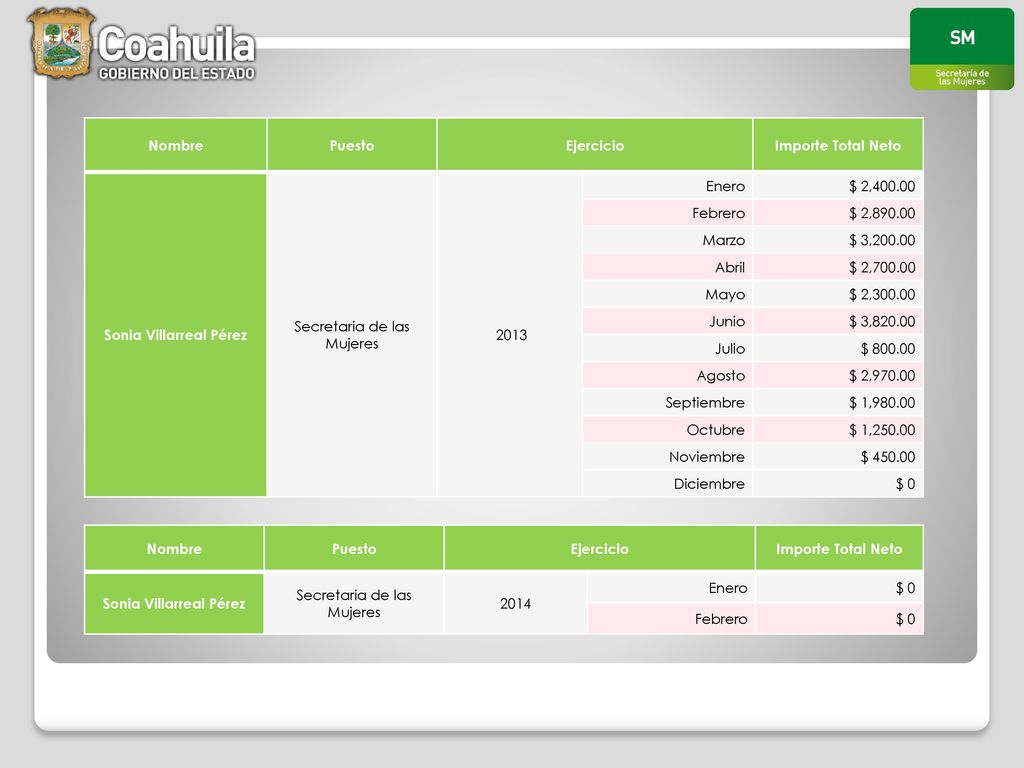Click the "2013" year cell
This screenshot has width=1024, height=768.
510,335
